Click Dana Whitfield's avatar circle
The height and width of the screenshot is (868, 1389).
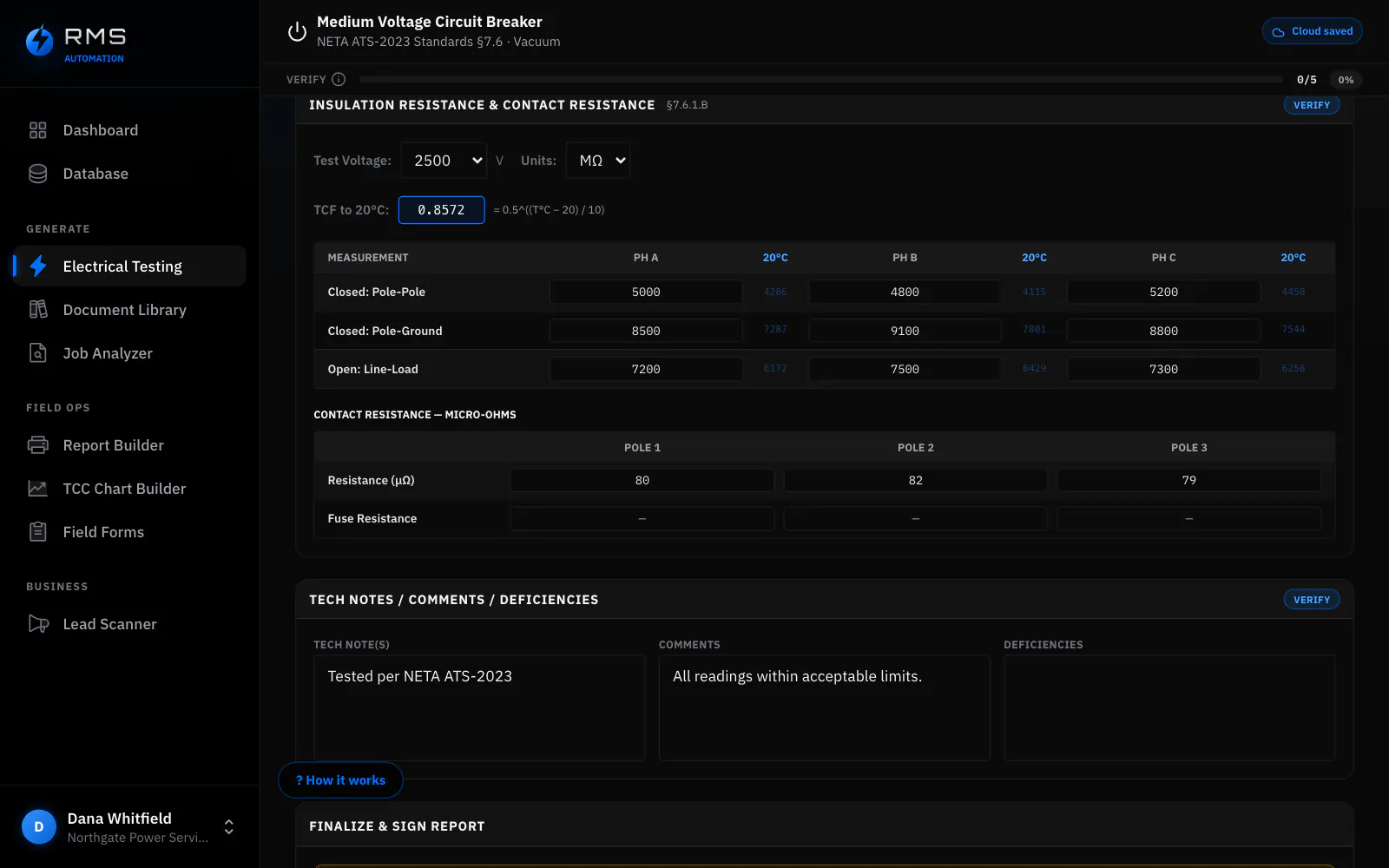click(39, 827)
